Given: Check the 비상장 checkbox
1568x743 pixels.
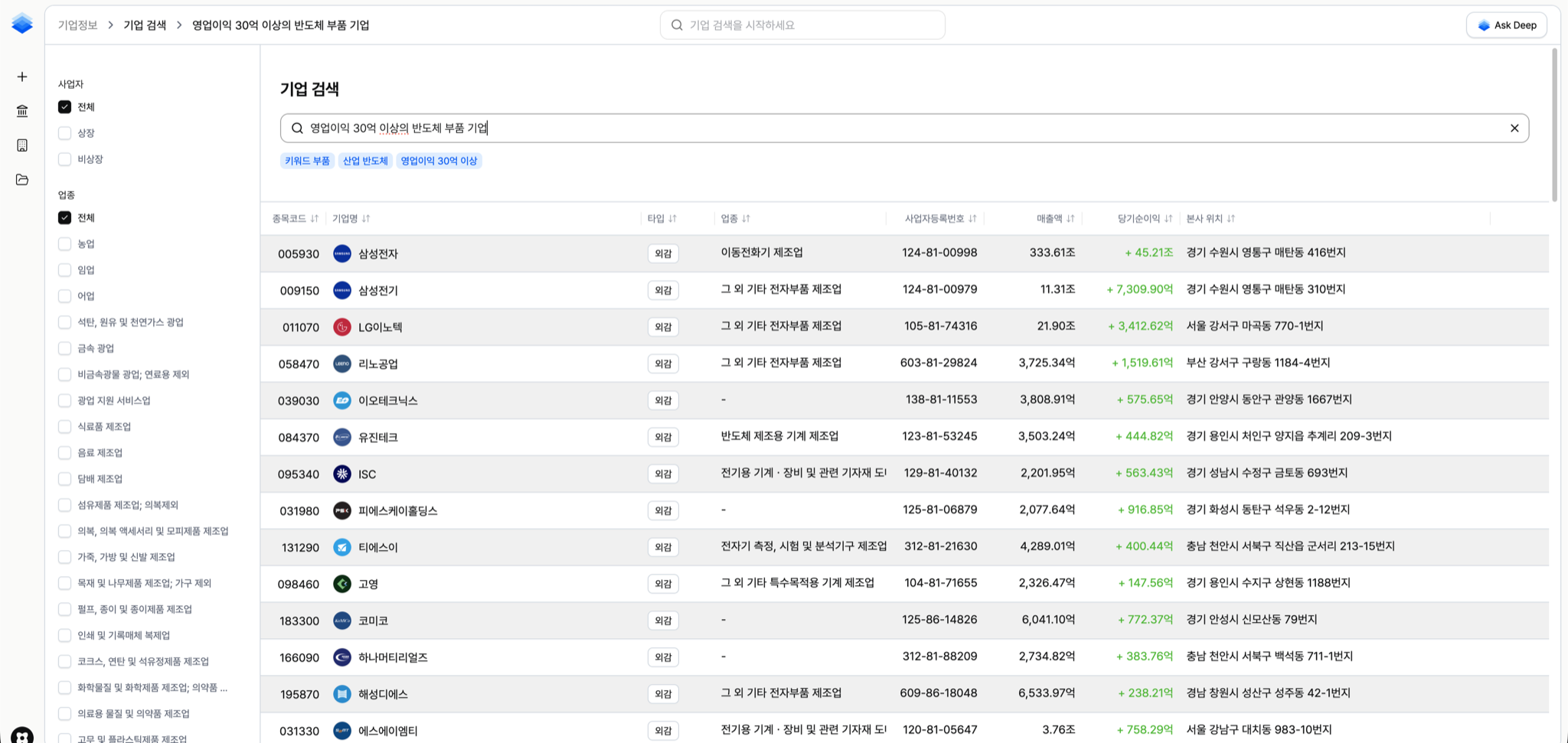Looking at the screenshot, I should [65, 159].
